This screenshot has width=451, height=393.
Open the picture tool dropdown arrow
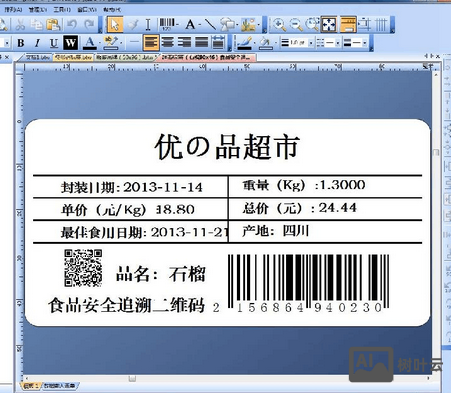coord(258,25)
